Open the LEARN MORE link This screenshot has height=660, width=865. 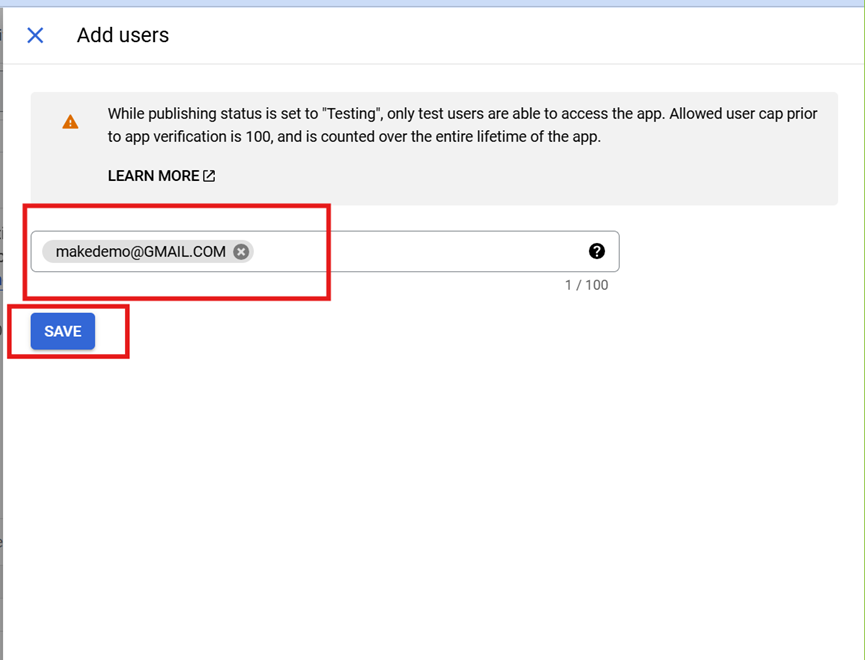tap(153, 176)
